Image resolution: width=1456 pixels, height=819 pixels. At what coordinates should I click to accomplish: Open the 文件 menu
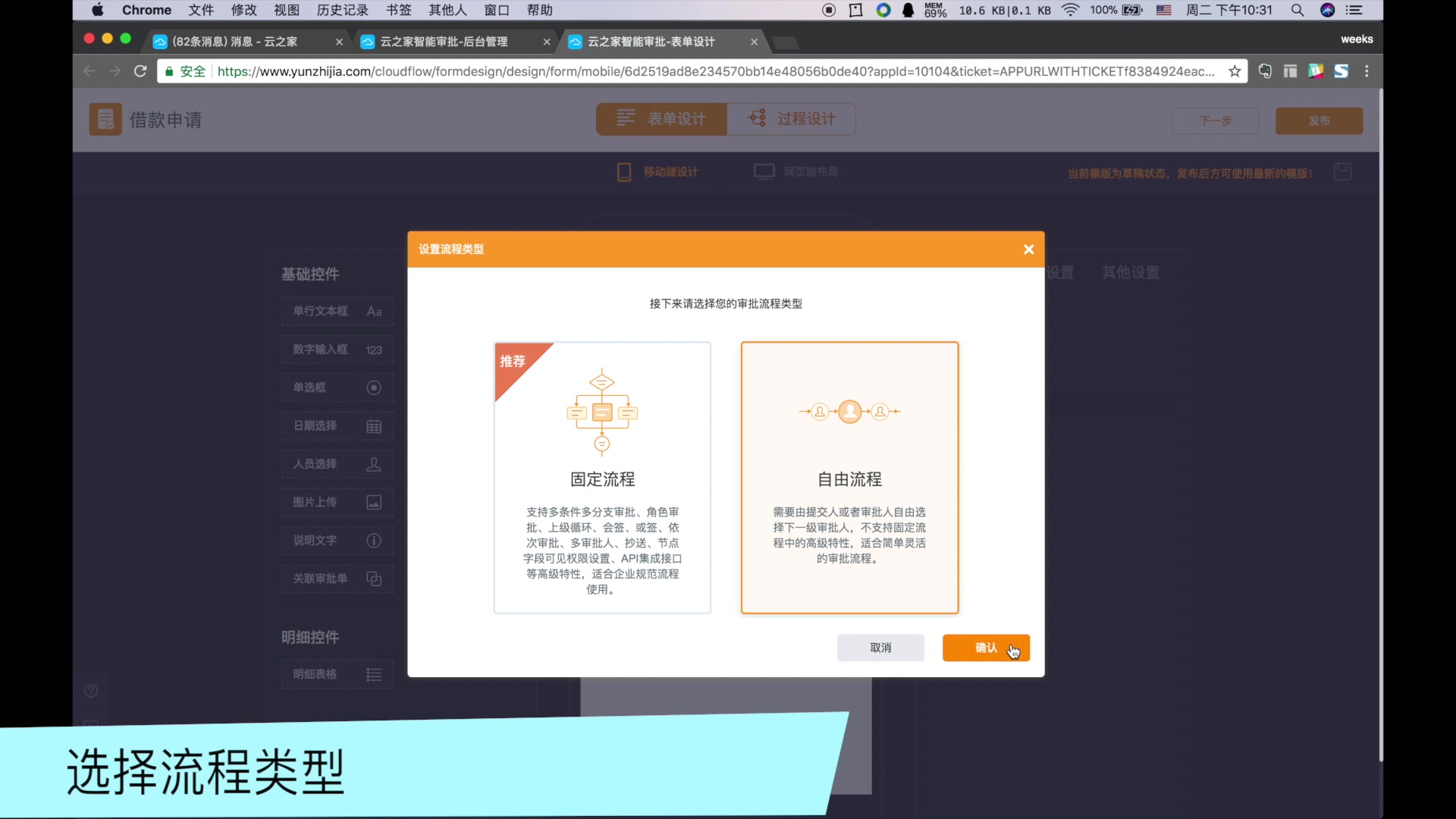(201, 10)
